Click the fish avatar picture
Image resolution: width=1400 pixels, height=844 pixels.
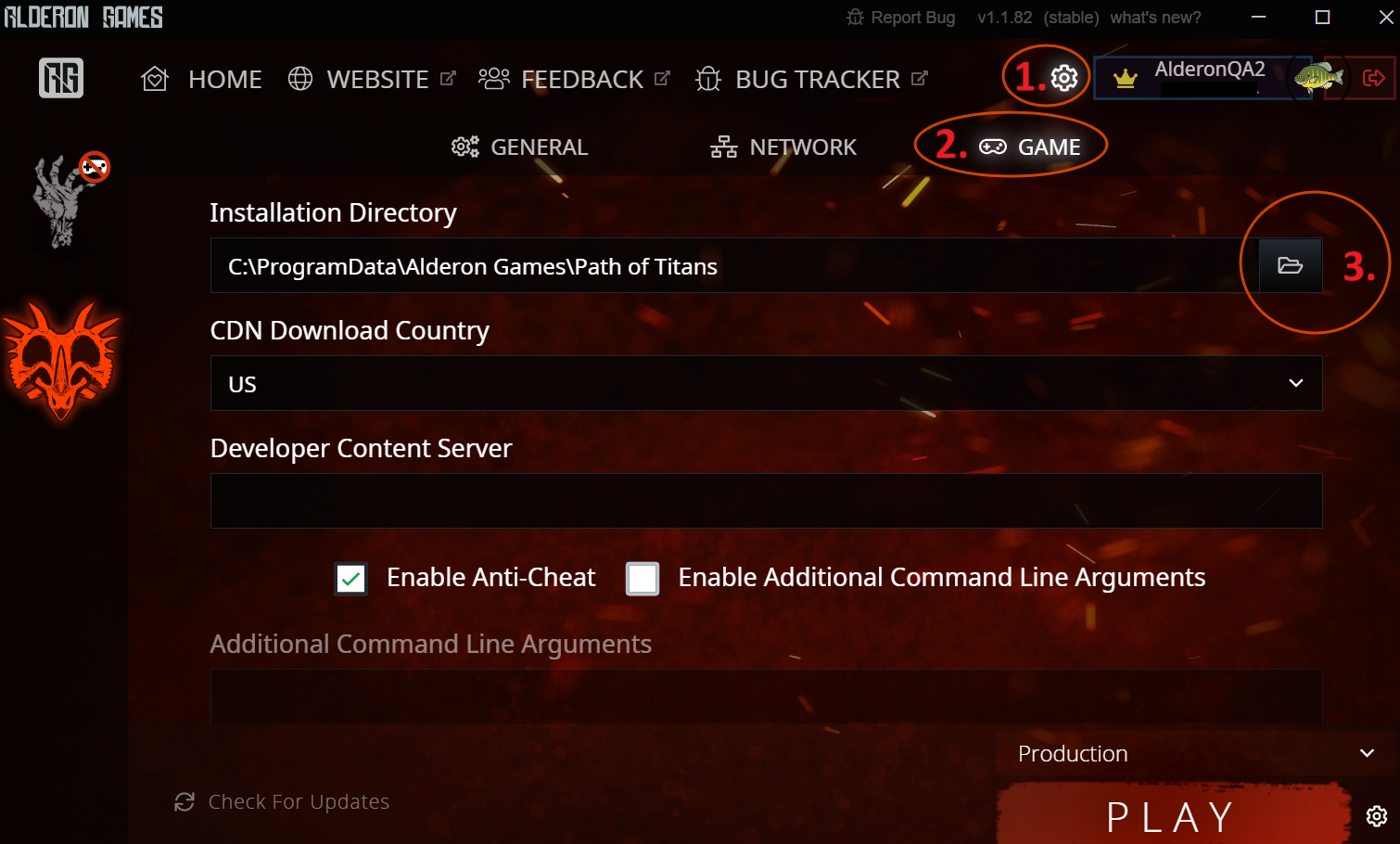click(x=1319, y=77)
